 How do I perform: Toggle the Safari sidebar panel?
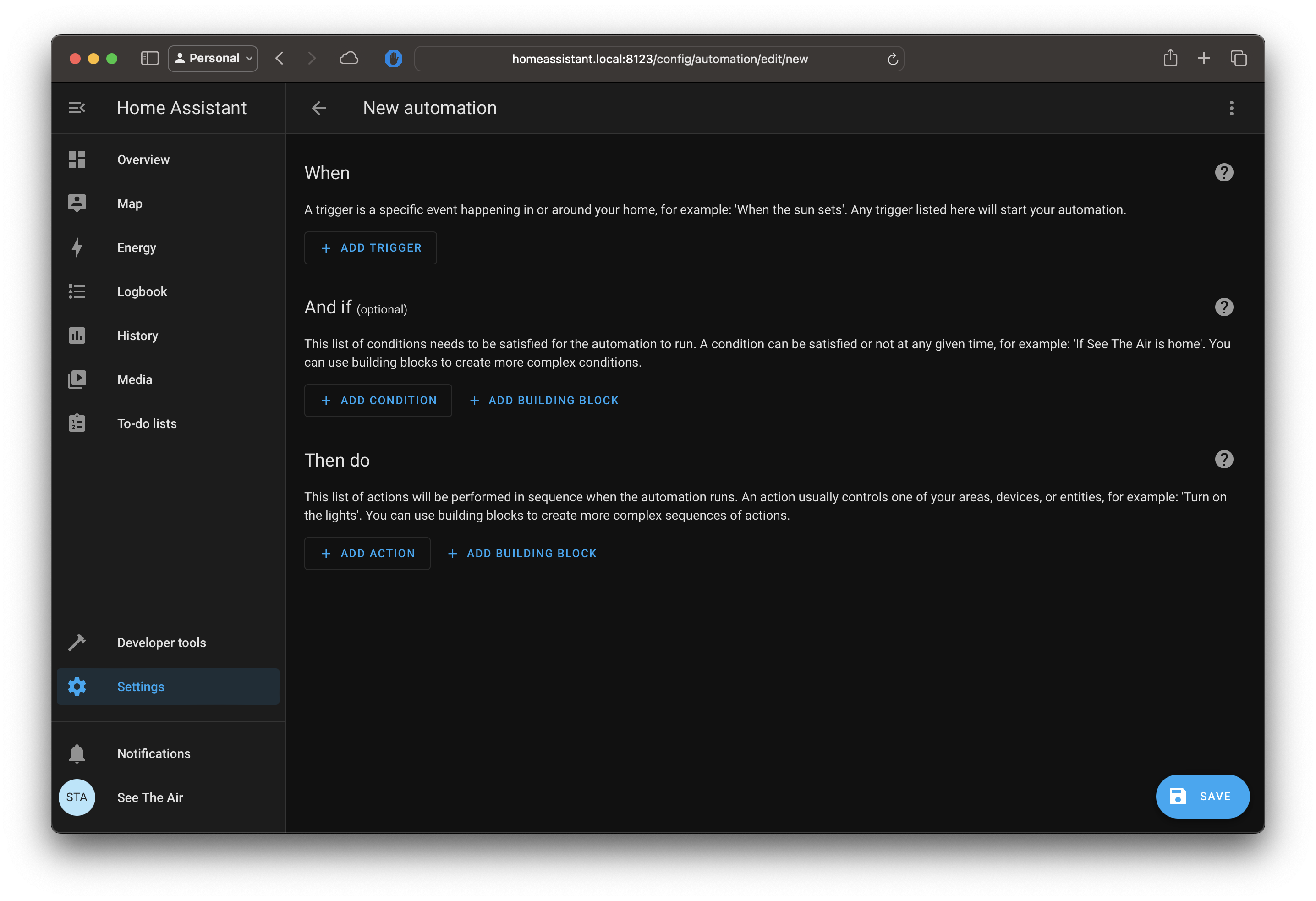pyautogui.click(x=149, y=58)
